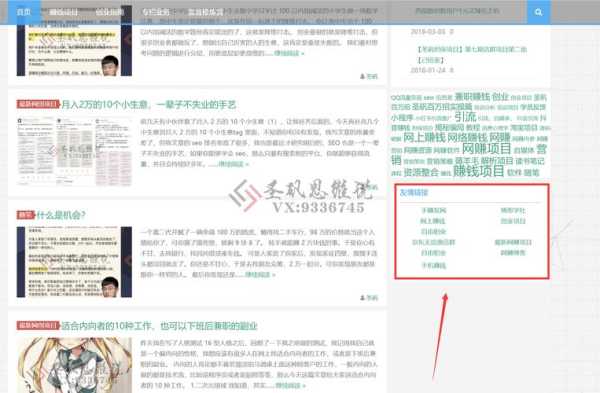Open article 月入2万的10个小生意
Screen dimensions: 600x393
coord(148,105)
